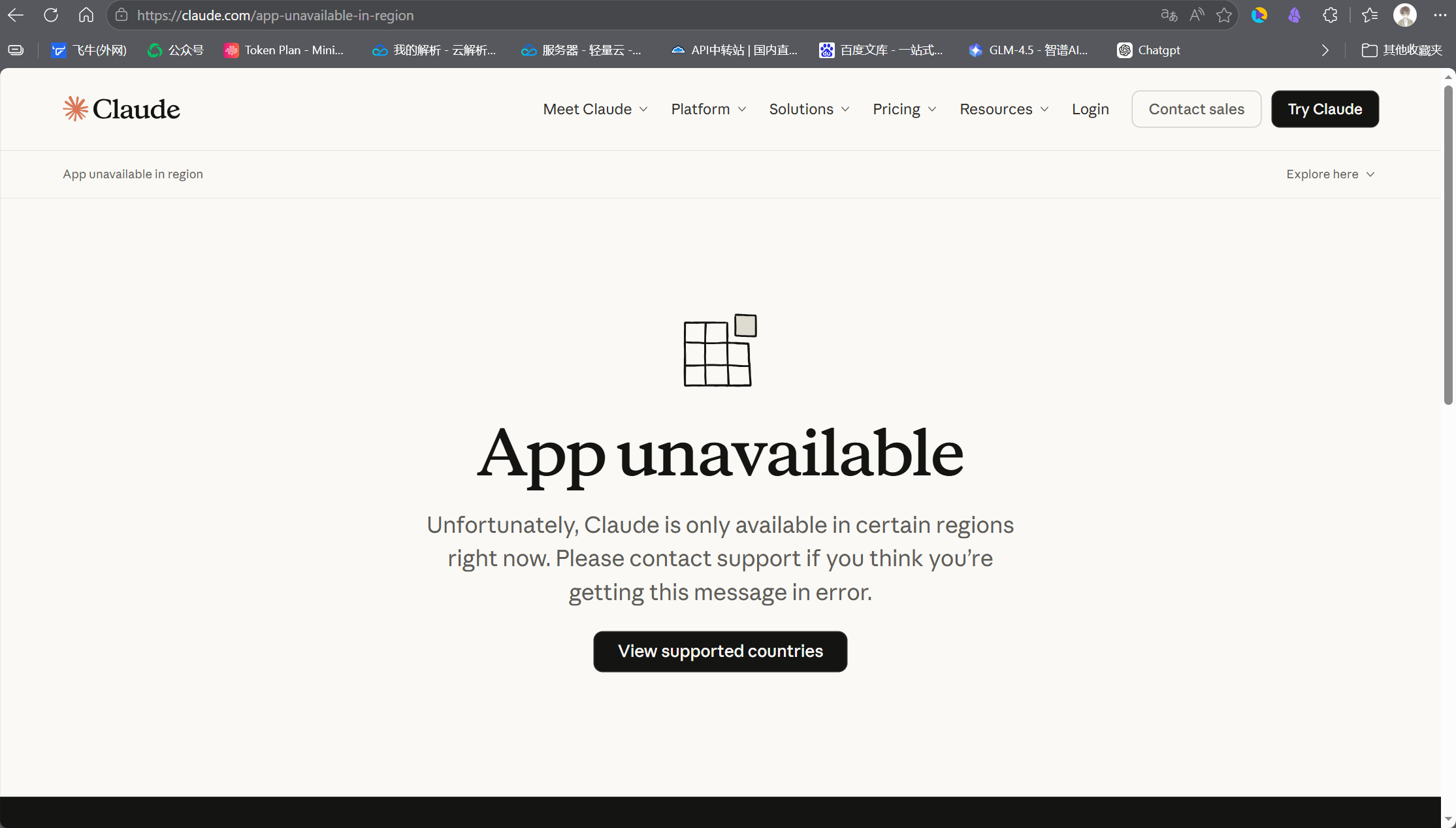Expand the Meet Claude menu

pyautogui.click(x=595, y=109)
